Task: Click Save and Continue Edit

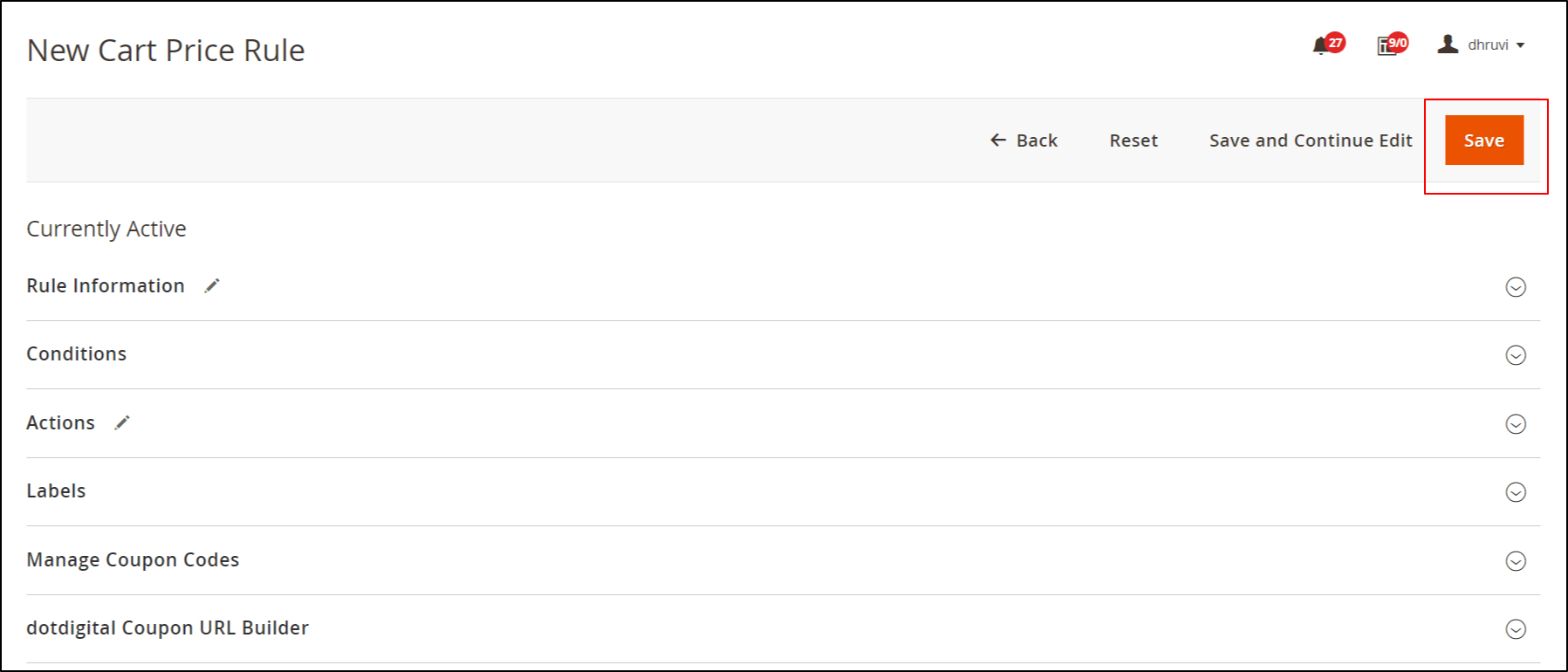Action: [1311, 140]
